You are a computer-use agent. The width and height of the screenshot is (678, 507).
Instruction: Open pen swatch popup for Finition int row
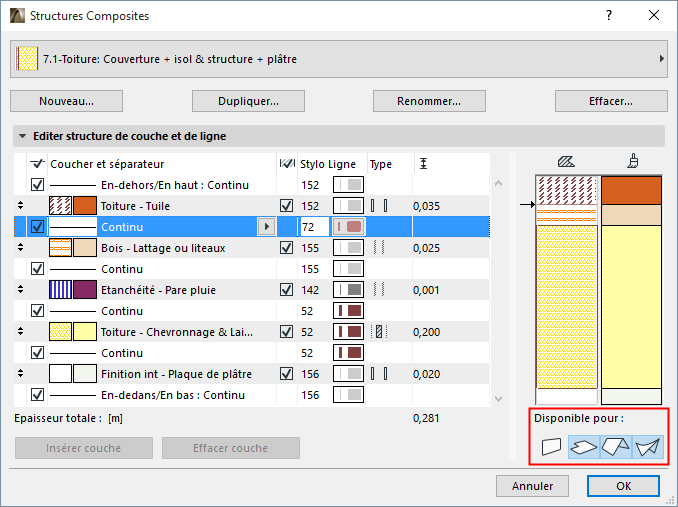coord(348,373)
